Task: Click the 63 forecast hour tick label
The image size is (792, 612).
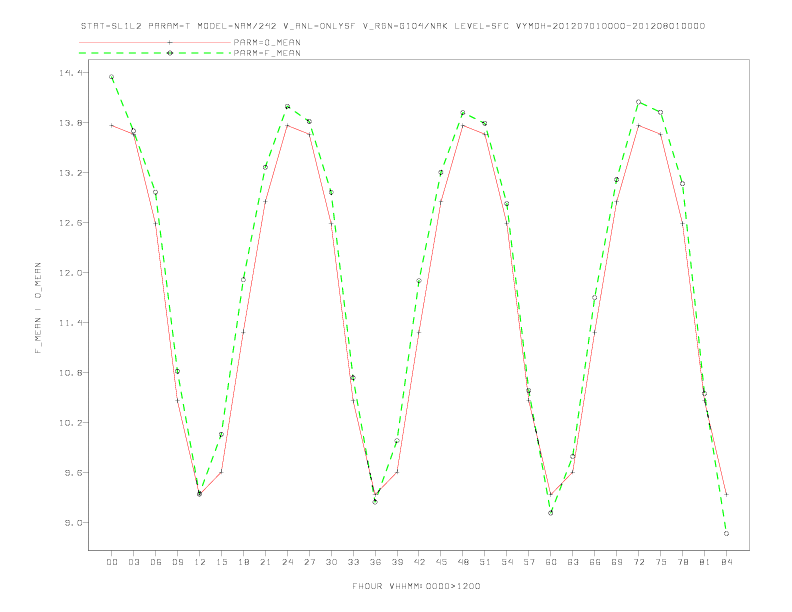Action: tap(573, 562)
